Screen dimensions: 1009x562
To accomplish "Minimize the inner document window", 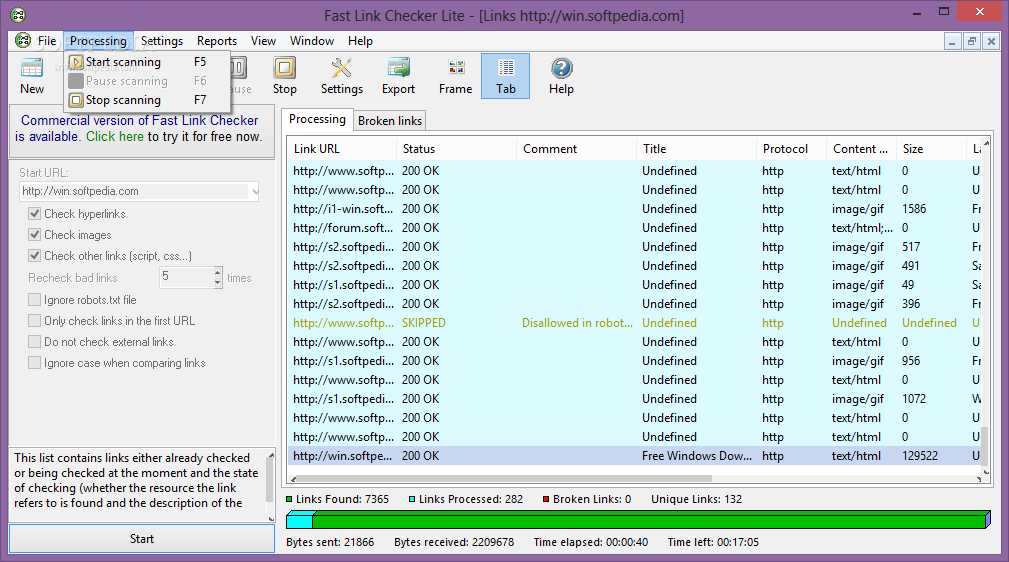I will click(x=952, y=41).
